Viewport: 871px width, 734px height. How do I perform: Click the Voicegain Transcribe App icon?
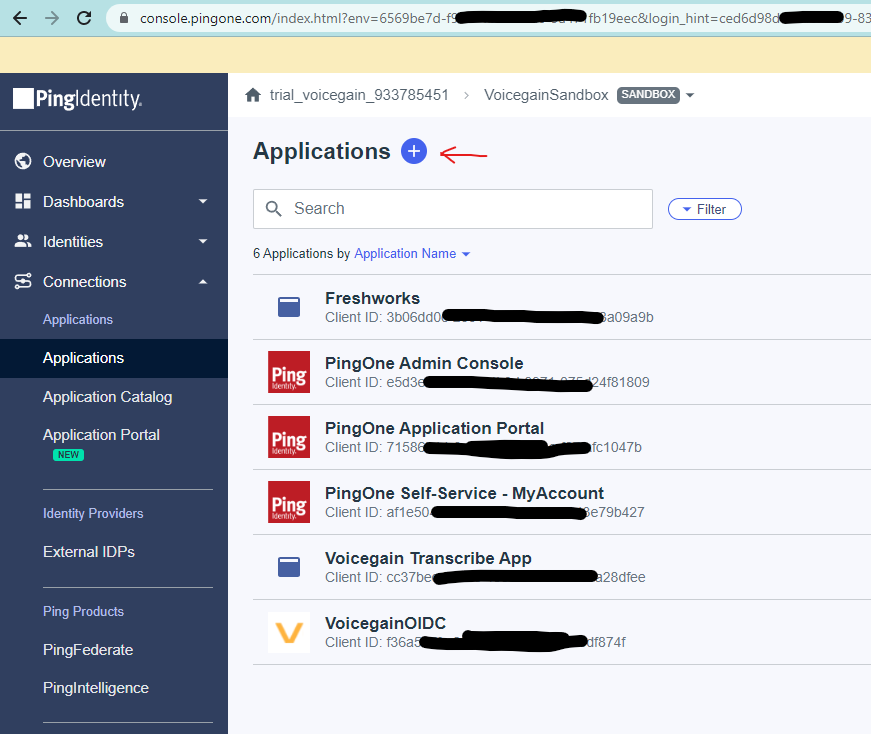point(289,567)
